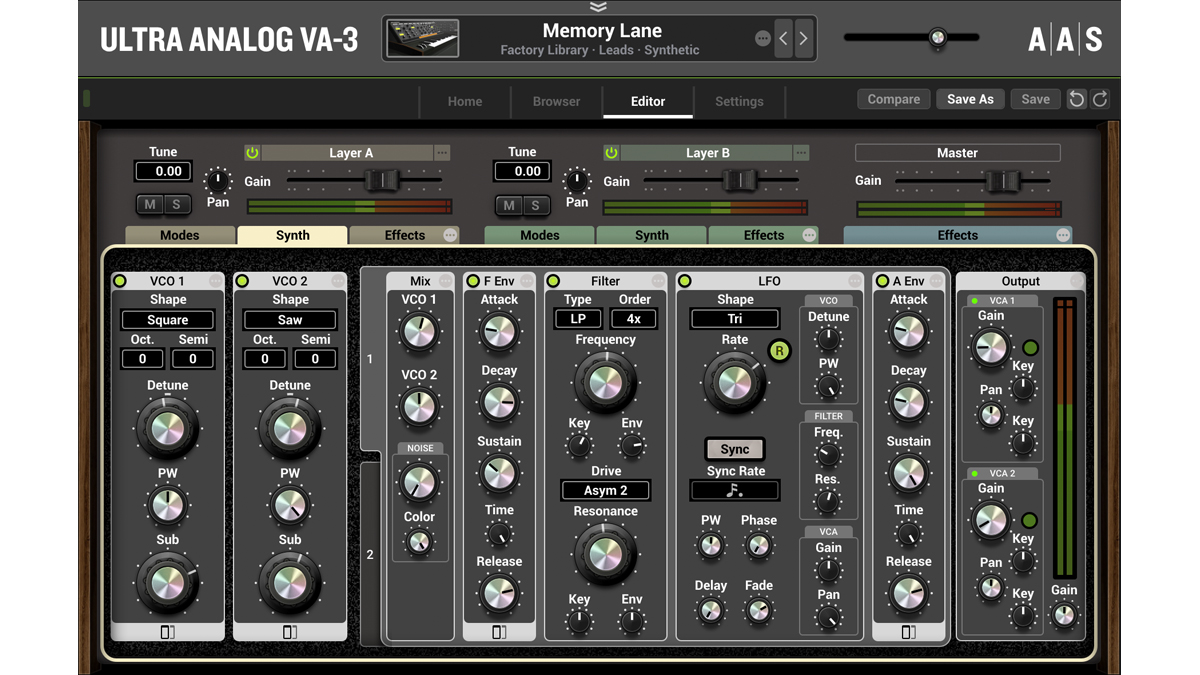Toggle F Env on/off LED

(x=473, y=281)
